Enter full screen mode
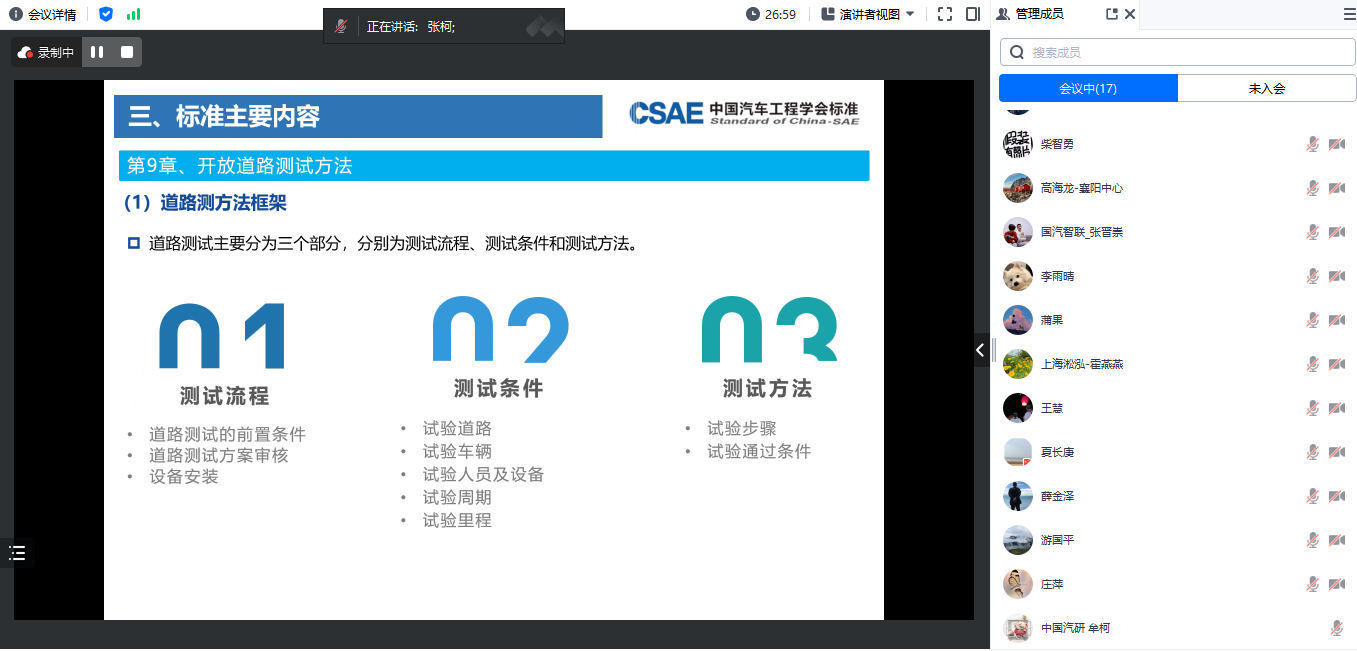Screen dimensions: 1357x651 coord(944,14)
